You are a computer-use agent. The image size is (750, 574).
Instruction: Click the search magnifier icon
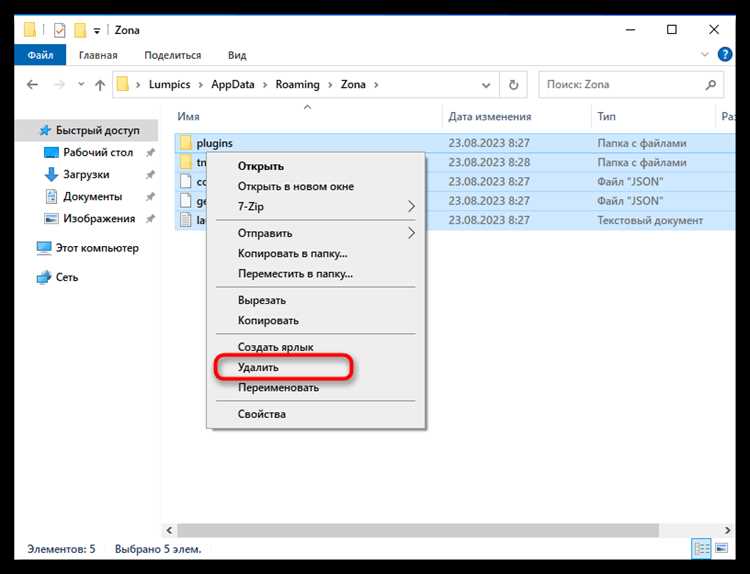point(711,85)
